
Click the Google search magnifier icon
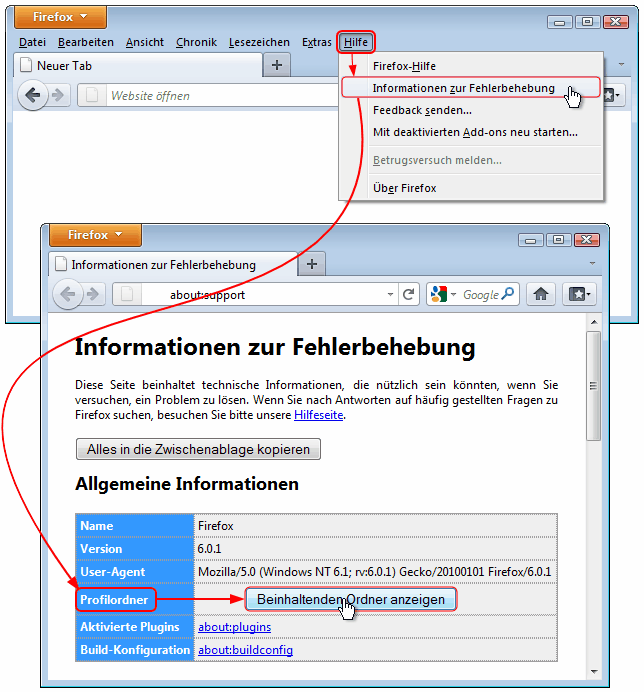[x=509, y=294]
